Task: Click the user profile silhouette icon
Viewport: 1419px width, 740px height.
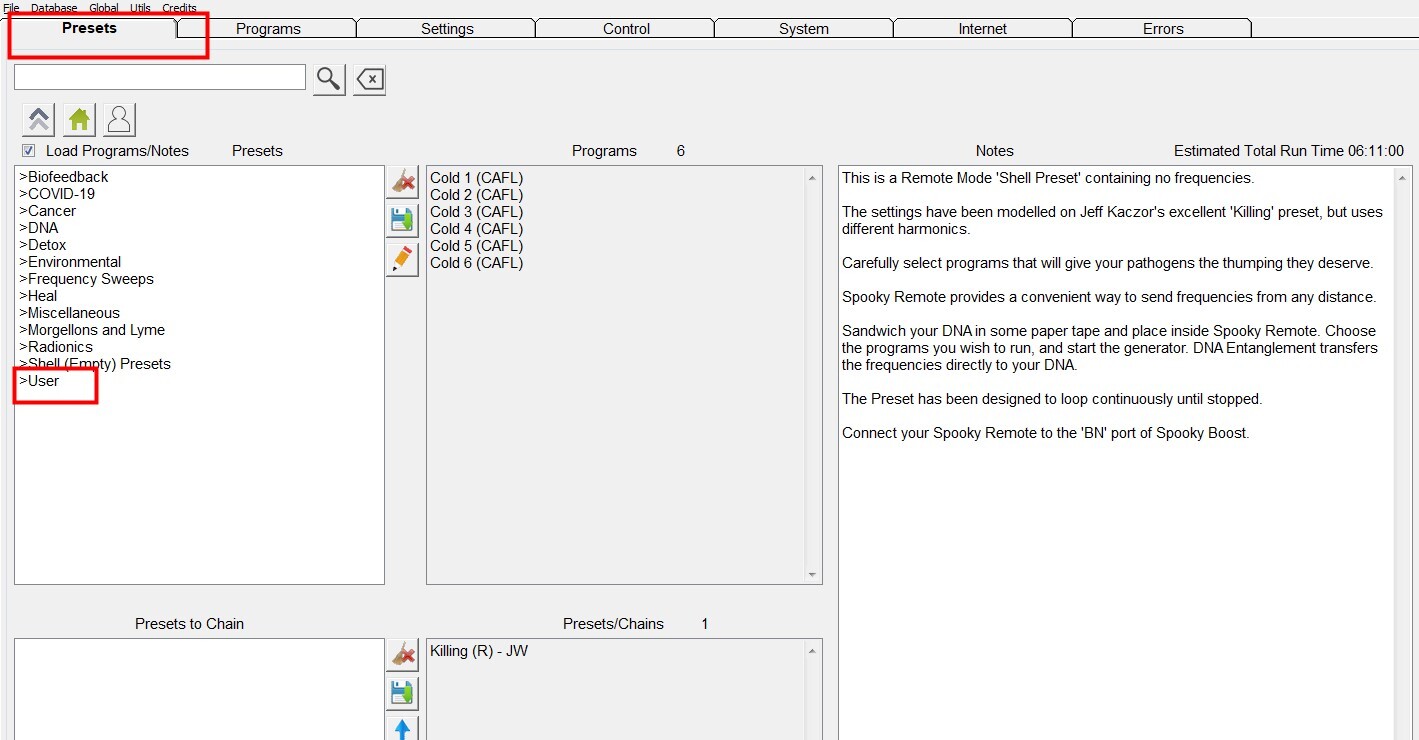Action: point(119,120)
